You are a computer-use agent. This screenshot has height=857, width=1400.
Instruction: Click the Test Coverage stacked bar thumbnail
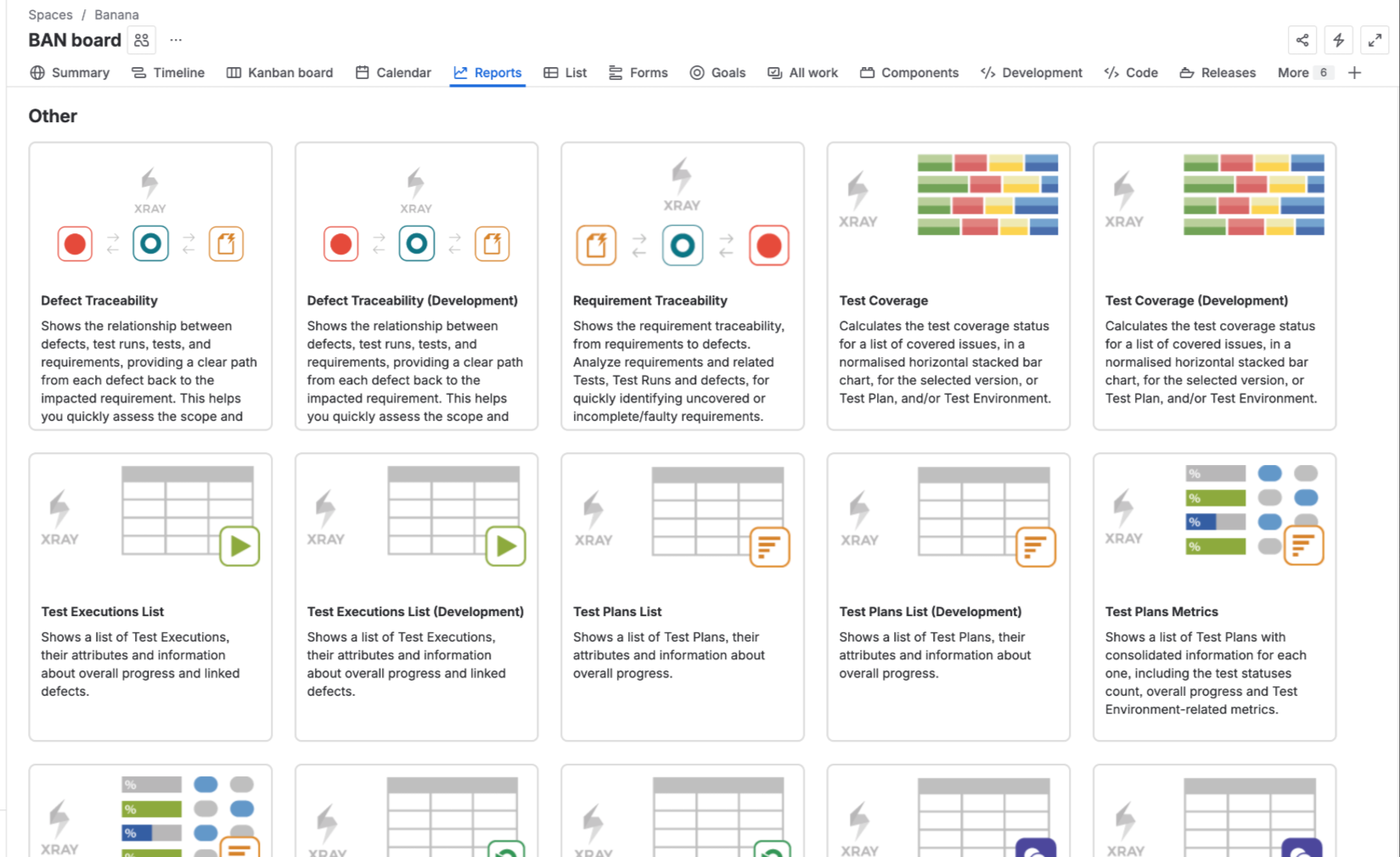pos(987,194)
